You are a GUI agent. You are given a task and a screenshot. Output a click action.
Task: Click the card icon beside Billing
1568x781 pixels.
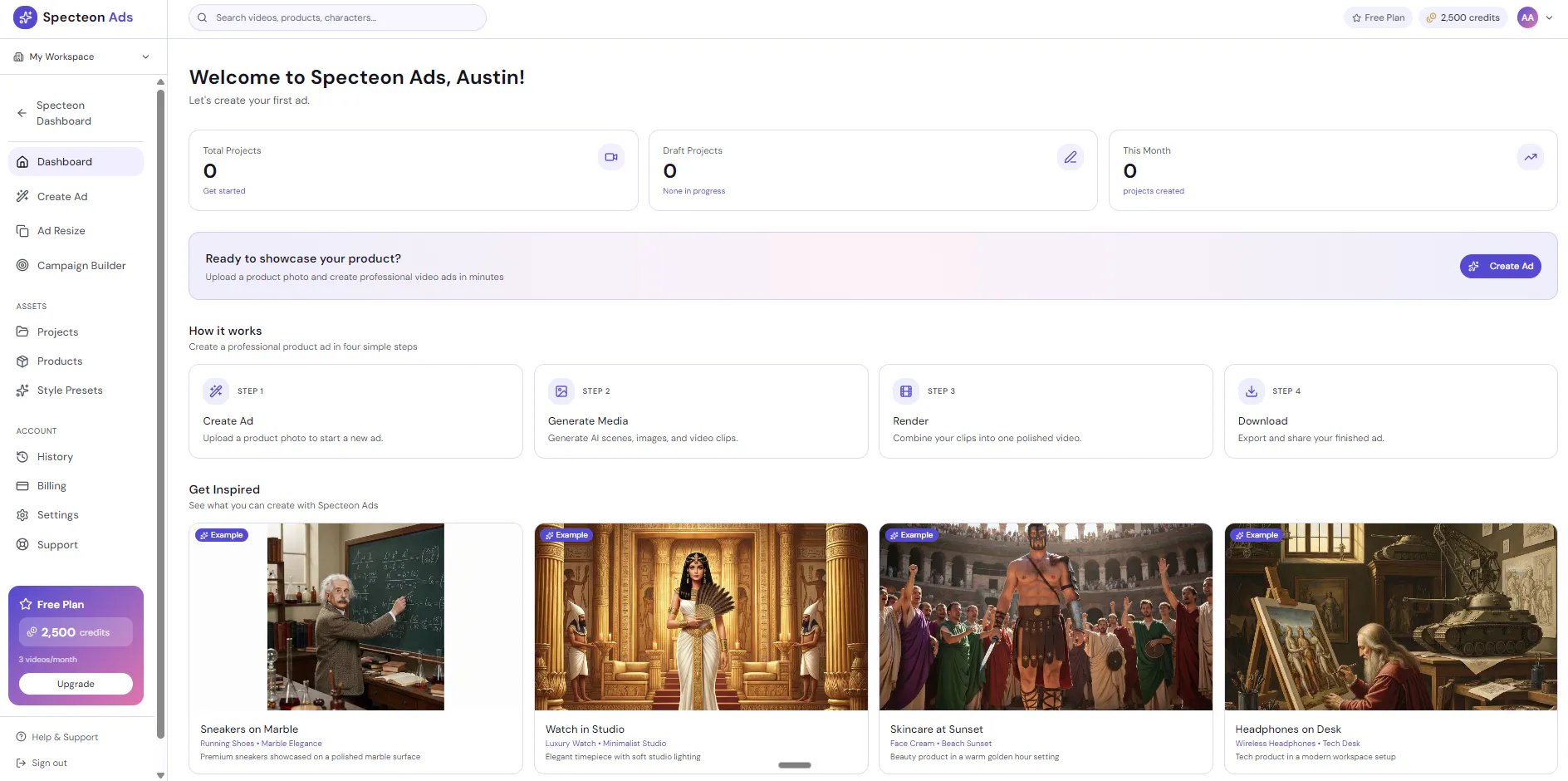(22, 486)
